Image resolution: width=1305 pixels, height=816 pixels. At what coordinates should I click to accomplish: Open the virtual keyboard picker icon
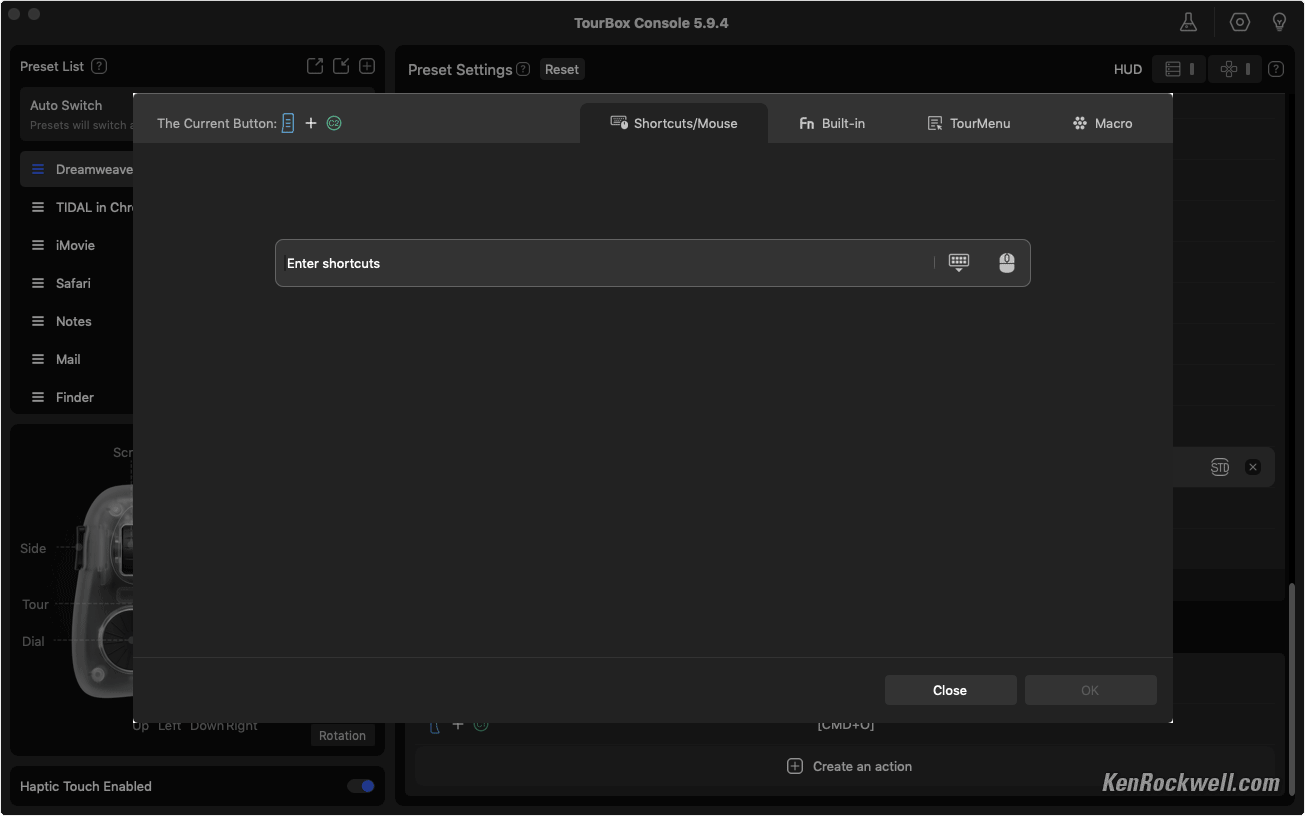(958, 263)
